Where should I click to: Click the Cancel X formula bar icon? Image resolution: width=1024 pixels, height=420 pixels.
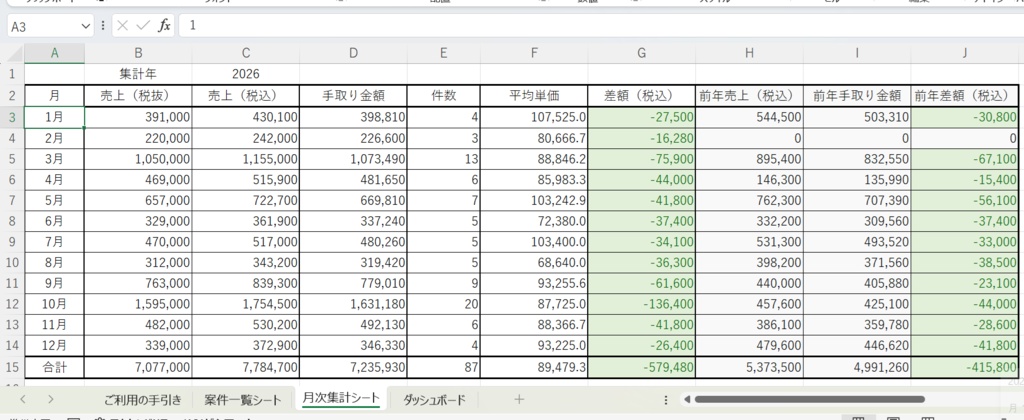click(x=123, y=26)
